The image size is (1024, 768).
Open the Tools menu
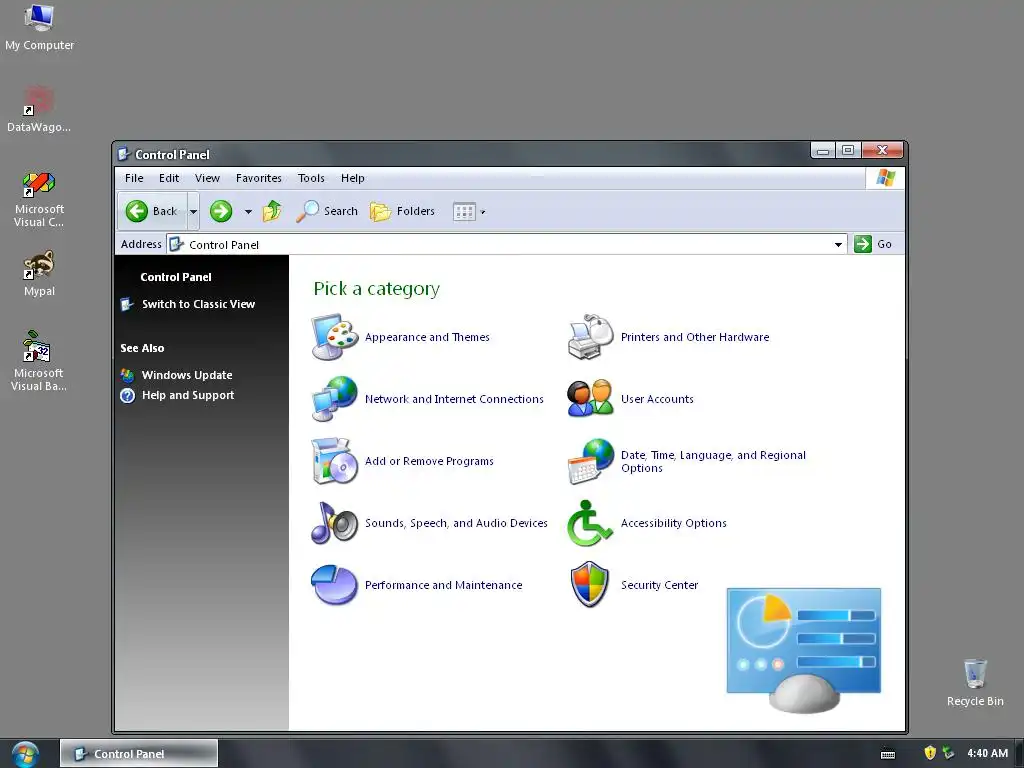pyautogui.click(x=311, y=178)
